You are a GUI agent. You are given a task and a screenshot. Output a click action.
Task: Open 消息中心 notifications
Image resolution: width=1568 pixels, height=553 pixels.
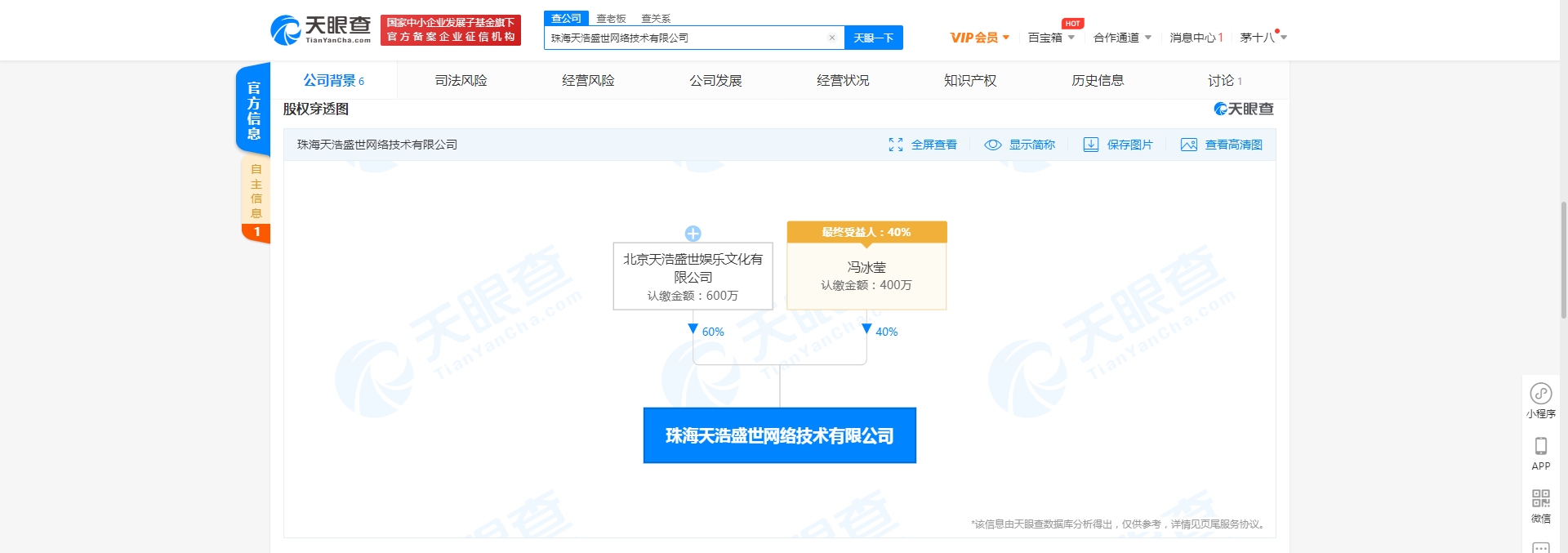(1196, 38)
